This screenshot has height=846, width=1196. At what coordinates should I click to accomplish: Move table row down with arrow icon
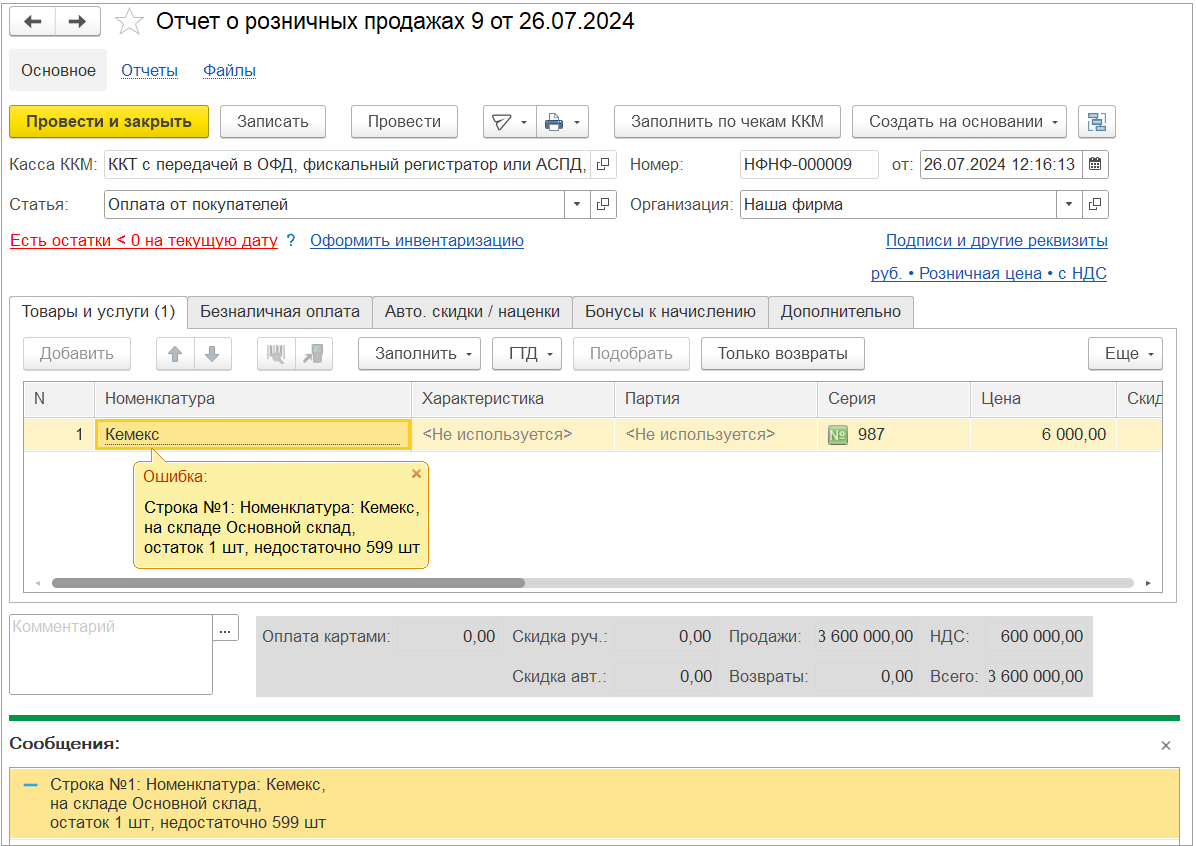click(x=212, y=354)
